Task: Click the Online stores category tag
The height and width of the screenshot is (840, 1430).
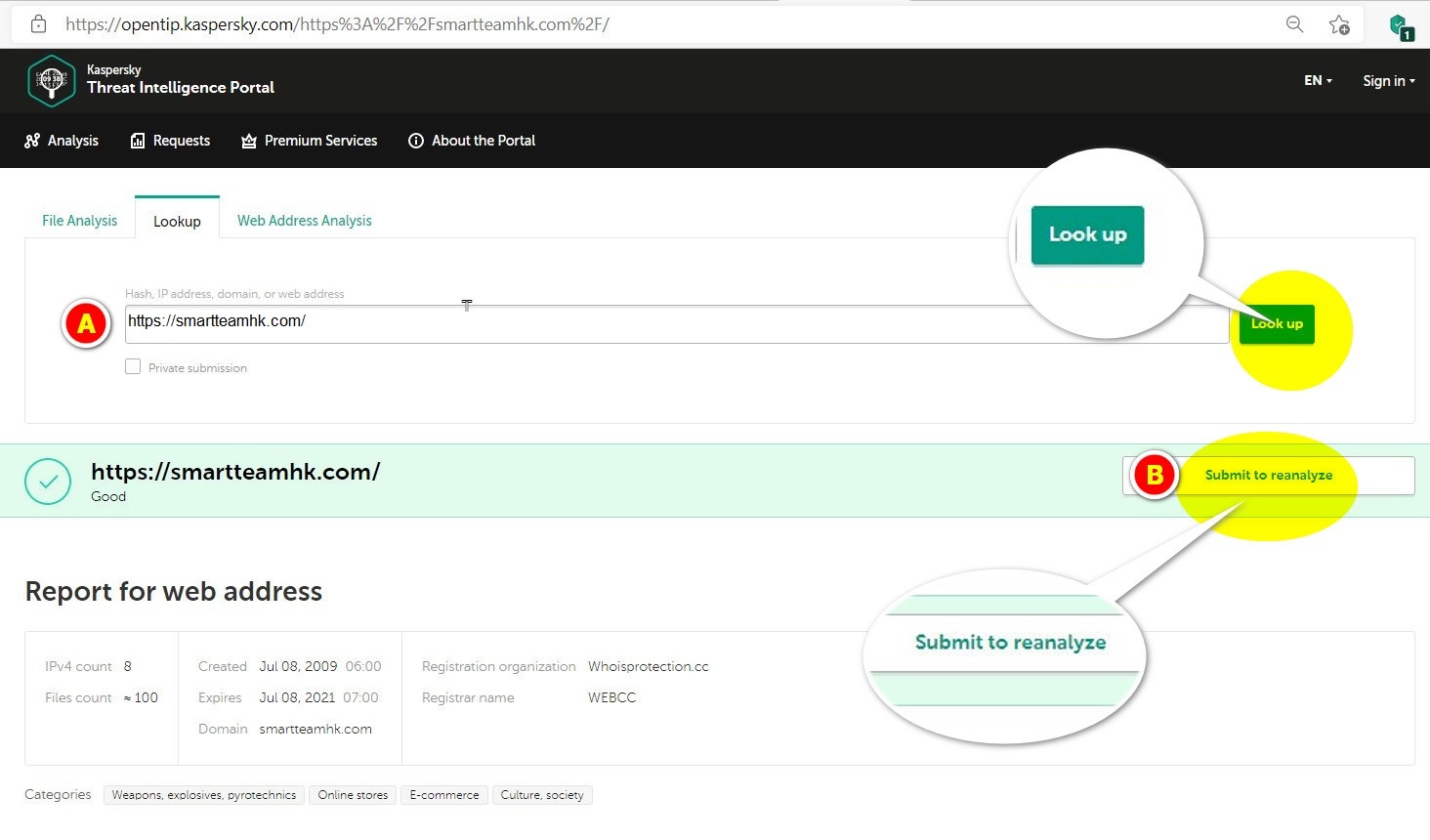Action: coord(353,795)
